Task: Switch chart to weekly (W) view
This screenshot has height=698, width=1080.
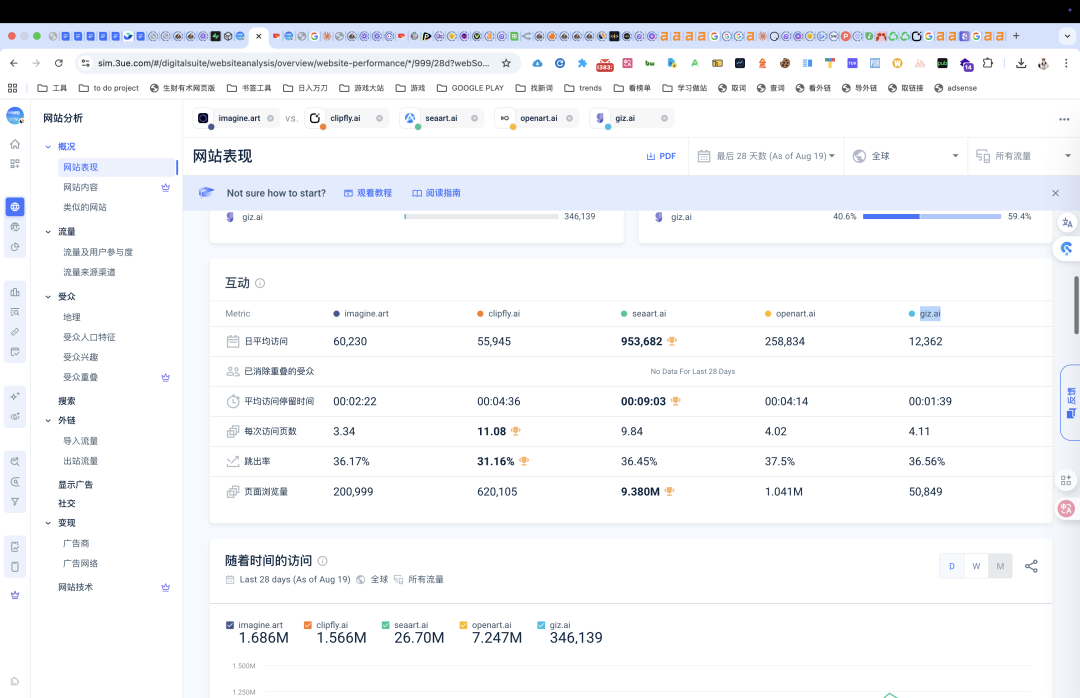Action: coord(976,566)
